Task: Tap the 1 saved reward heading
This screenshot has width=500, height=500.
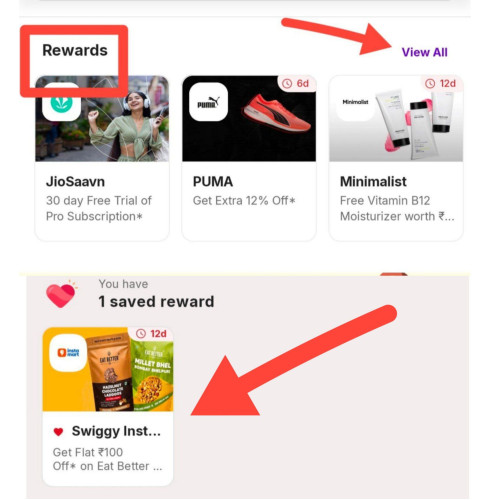Action: pyautogui.click(x=156, y=302)
